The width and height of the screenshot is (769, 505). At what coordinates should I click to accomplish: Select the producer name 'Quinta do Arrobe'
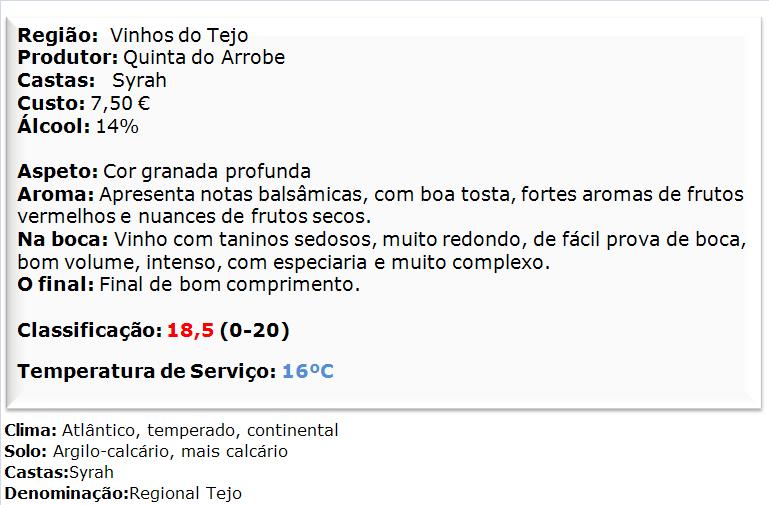[x=205, y=58]
